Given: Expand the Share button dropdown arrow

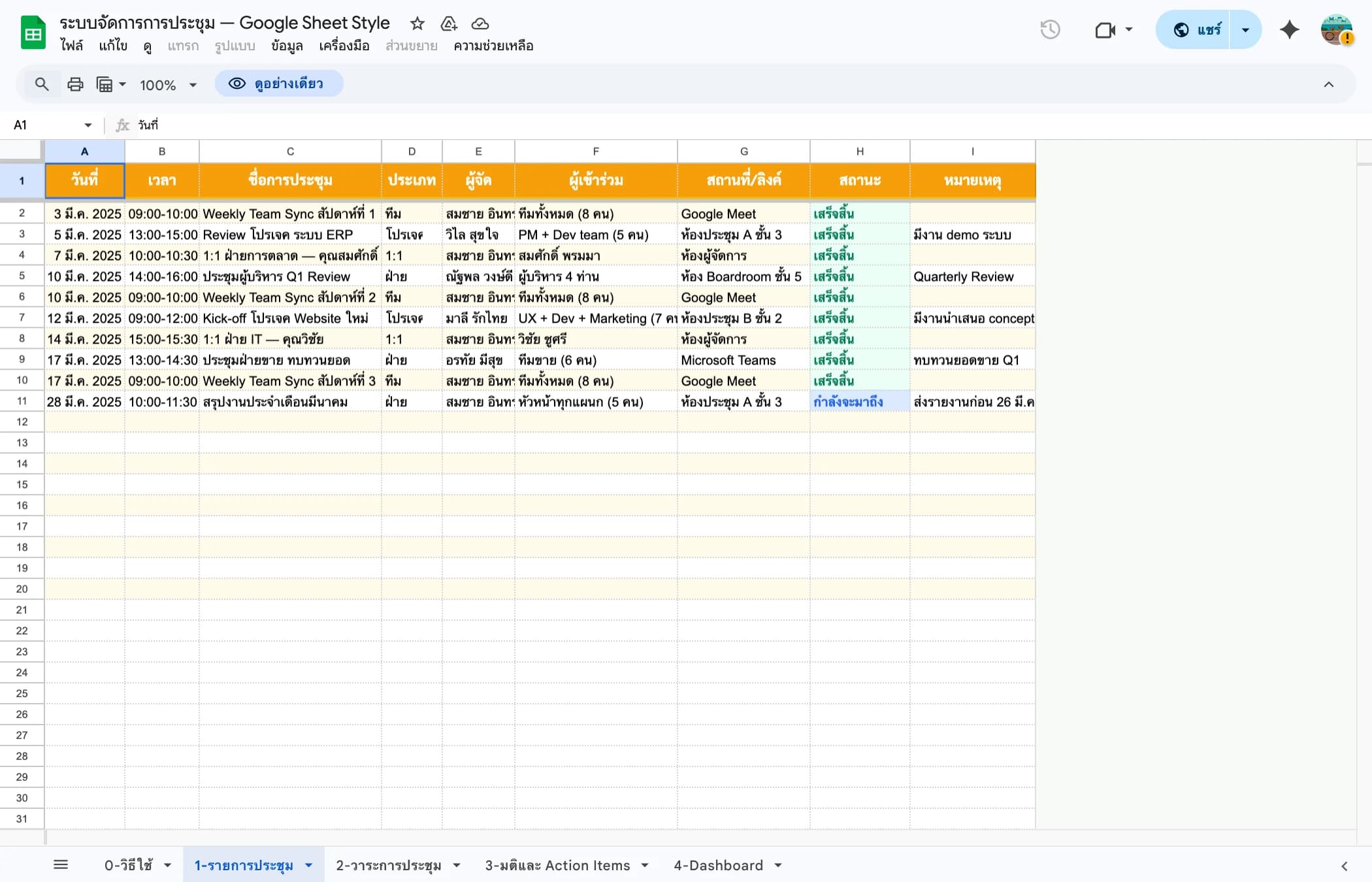Looking at the screenshot, I should [x=1245, y=29].
